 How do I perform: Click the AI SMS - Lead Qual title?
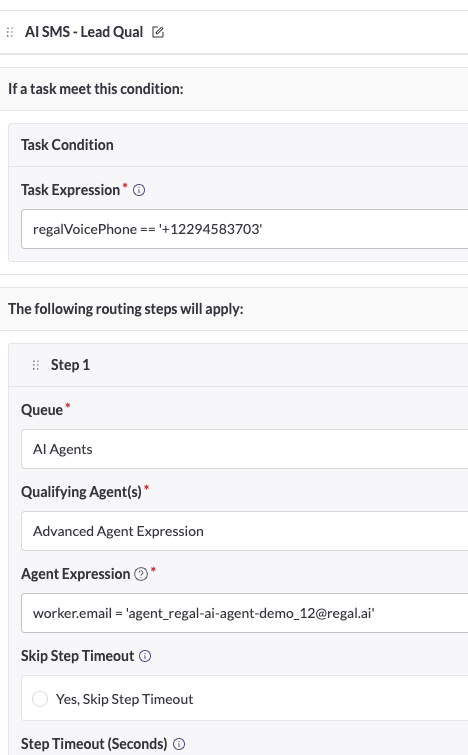84,32
